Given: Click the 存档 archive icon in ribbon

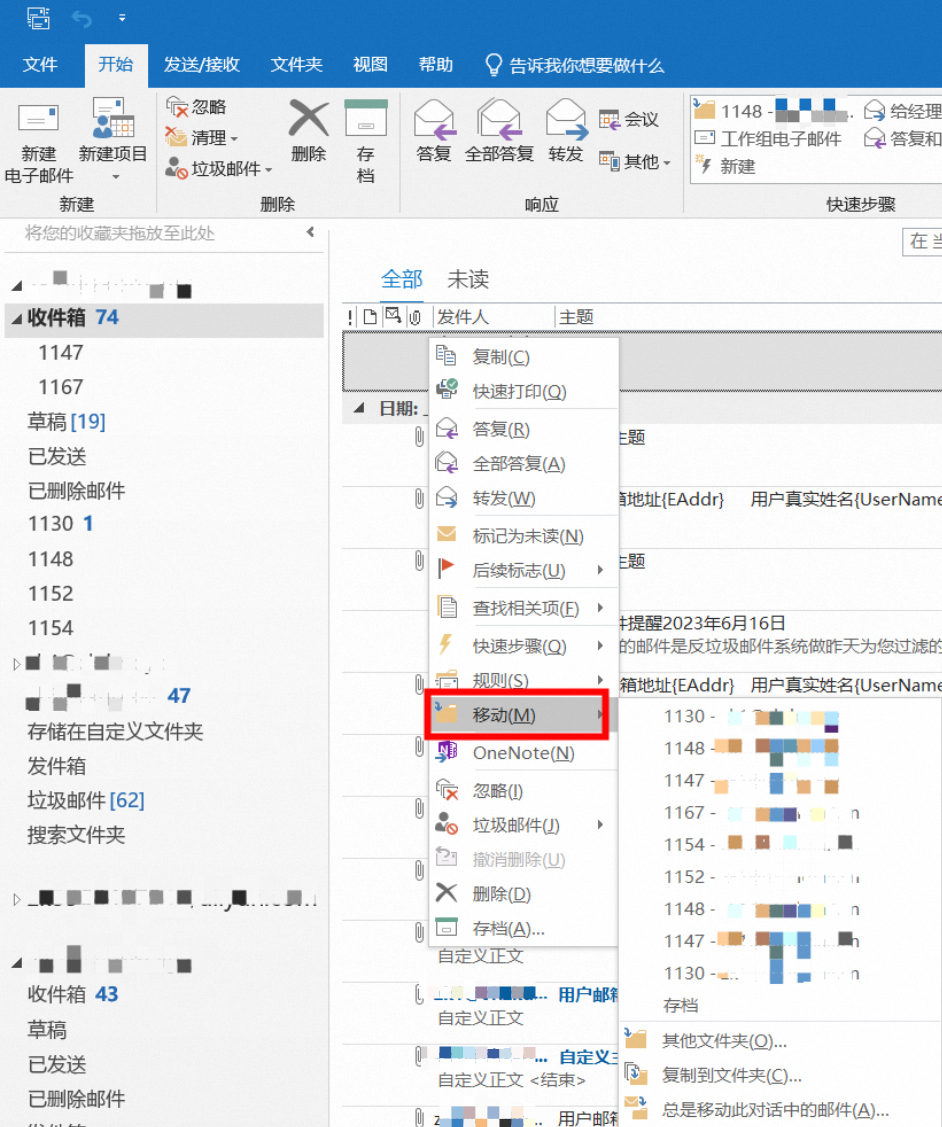Looking at the screenshot, I should point(365,120).
